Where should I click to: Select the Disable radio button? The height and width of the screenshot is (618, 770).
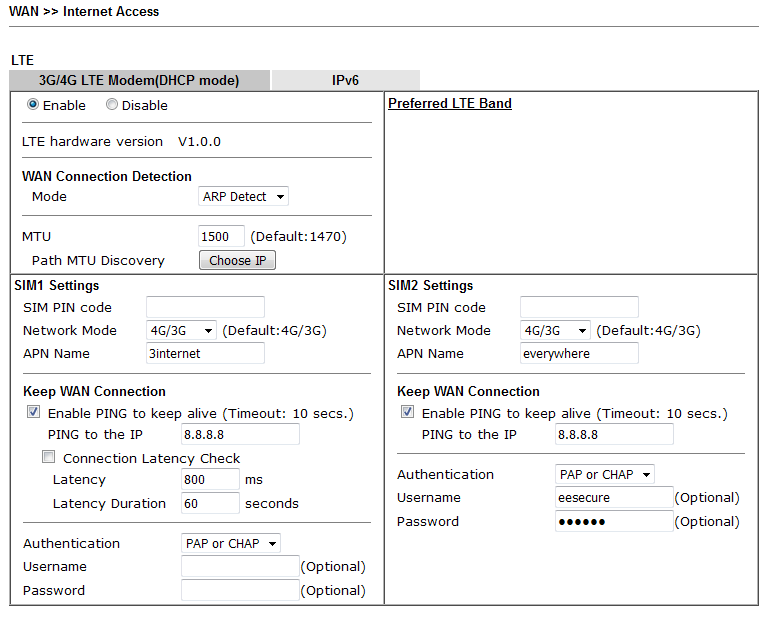pos(112,105)
